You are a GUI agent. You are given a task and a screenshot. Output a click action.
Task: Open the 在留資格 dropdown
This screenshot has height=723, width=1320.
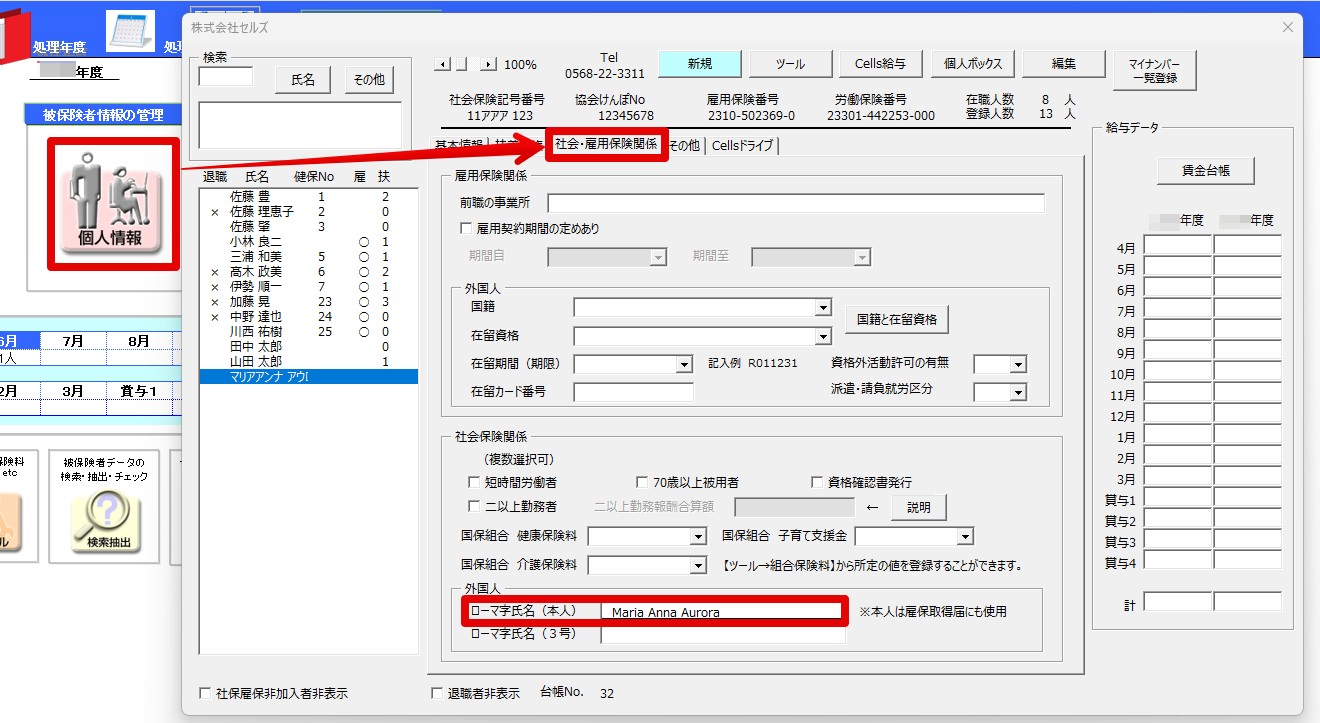coord(823,336)
